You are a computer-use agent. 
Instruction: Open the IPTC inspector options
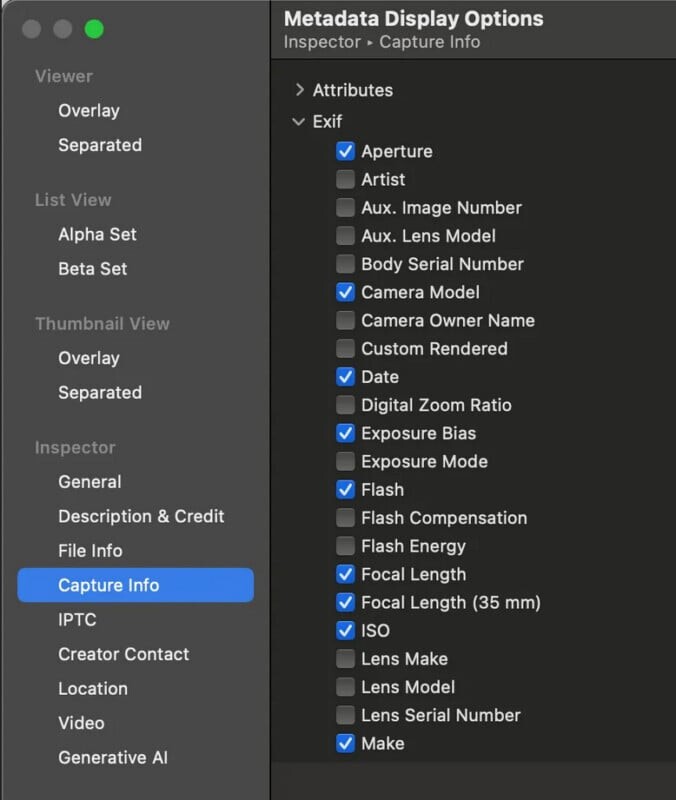click(77, 620)
